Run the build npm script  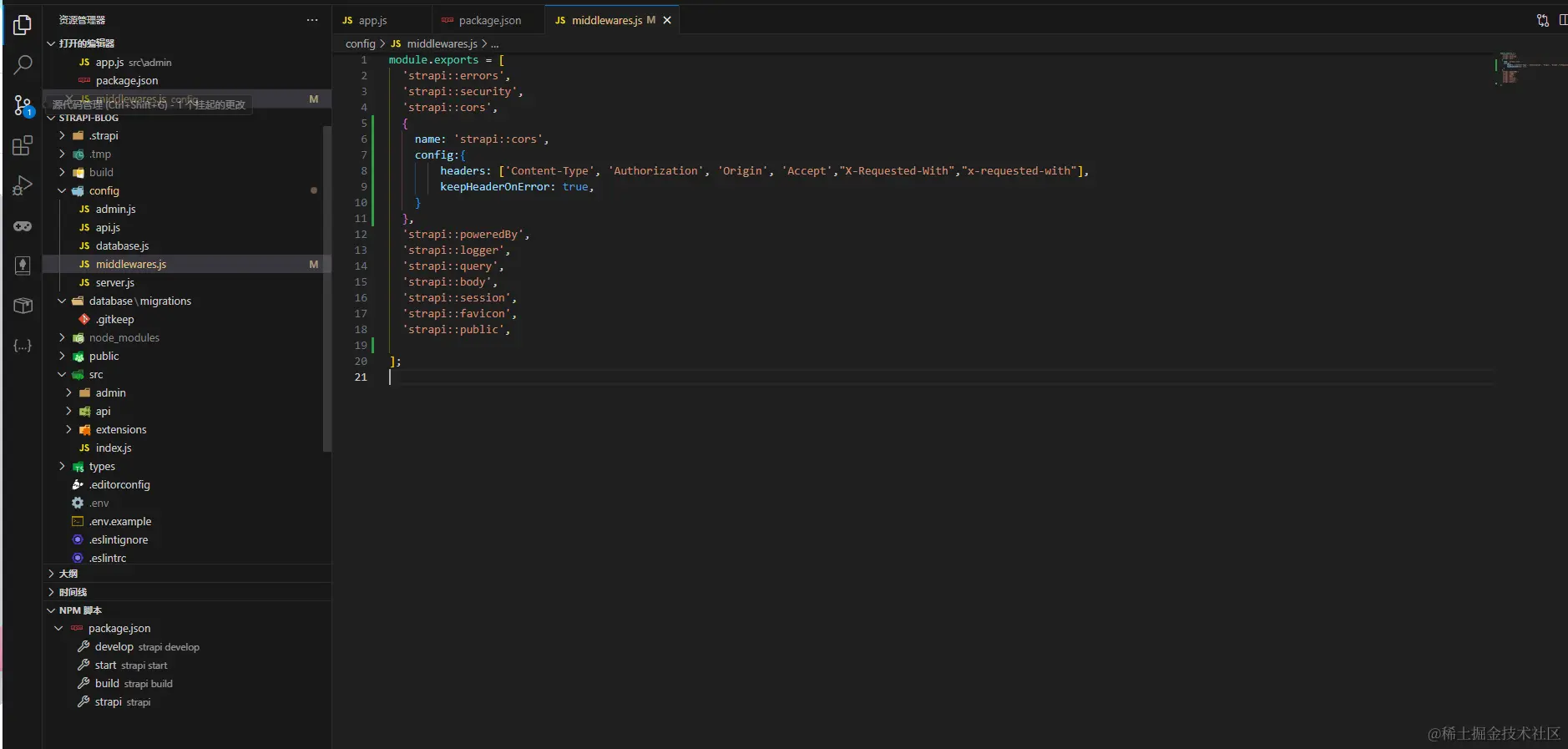click(187, 684)
